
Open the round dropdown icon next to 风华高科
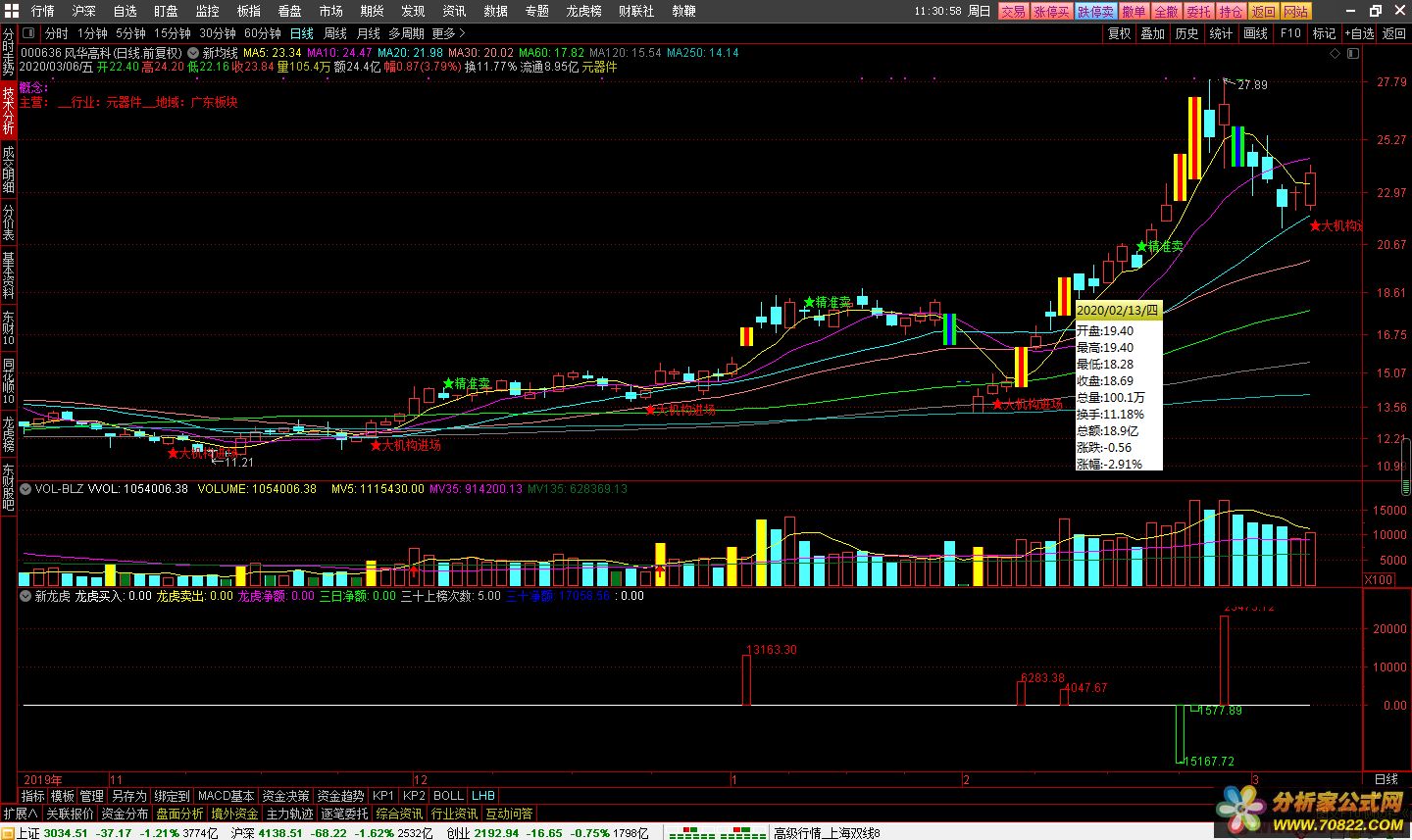193,53
